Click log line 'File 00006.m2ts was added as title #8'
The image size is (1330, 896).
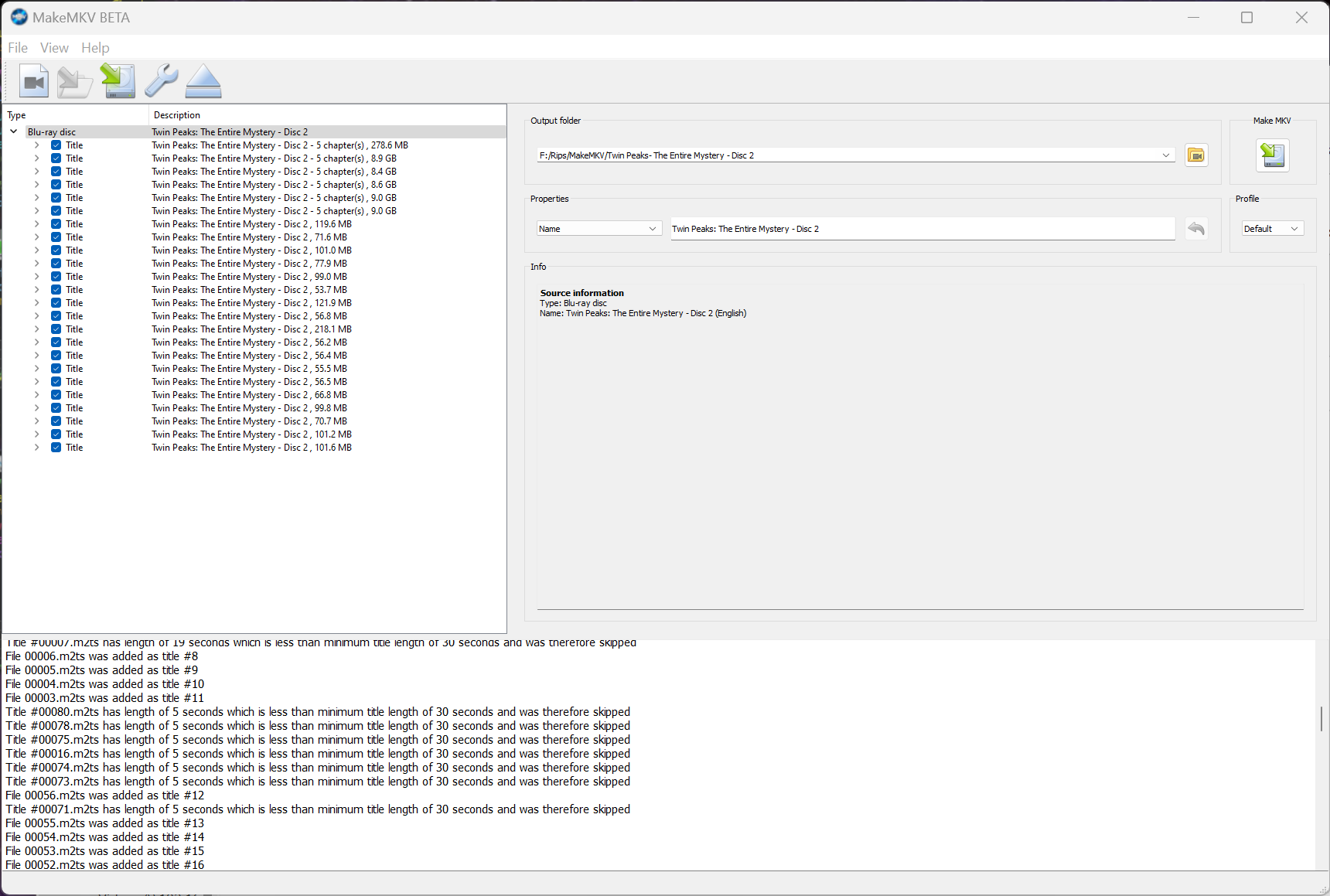click(x=102, y=656)
